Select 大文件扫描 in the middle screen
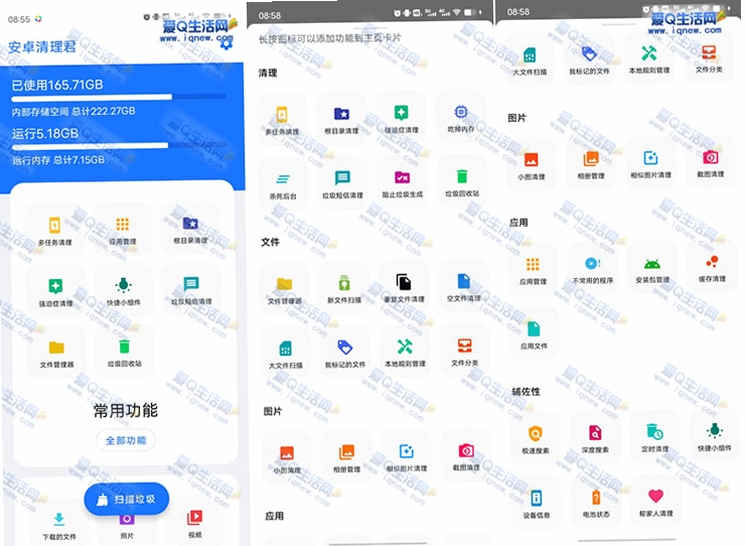This screenshot has width=745, height=546. (x=285, y=354)
